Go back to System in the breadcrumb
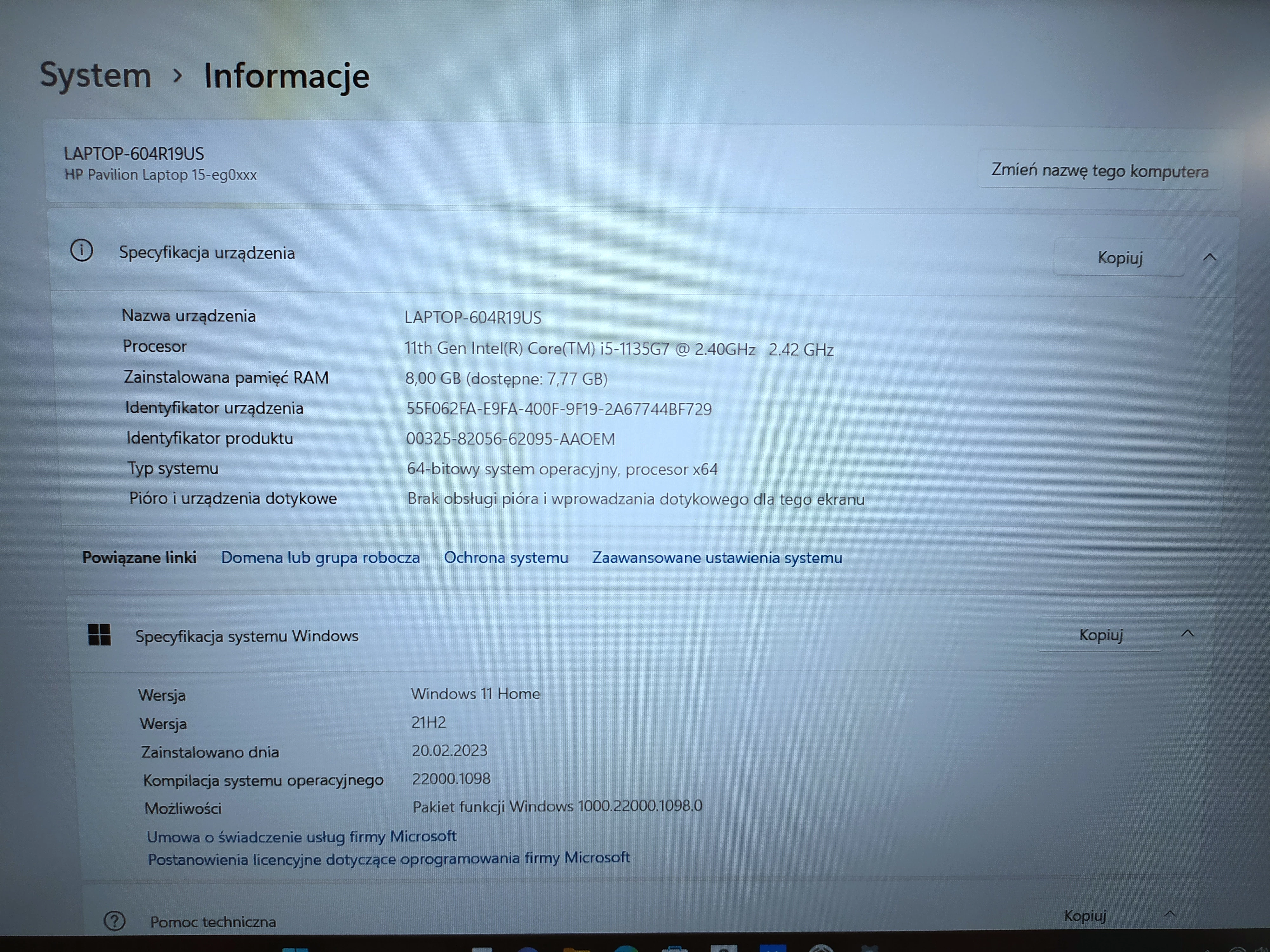The width and height of the screenshot is (1270, 952). coord(95,75)
